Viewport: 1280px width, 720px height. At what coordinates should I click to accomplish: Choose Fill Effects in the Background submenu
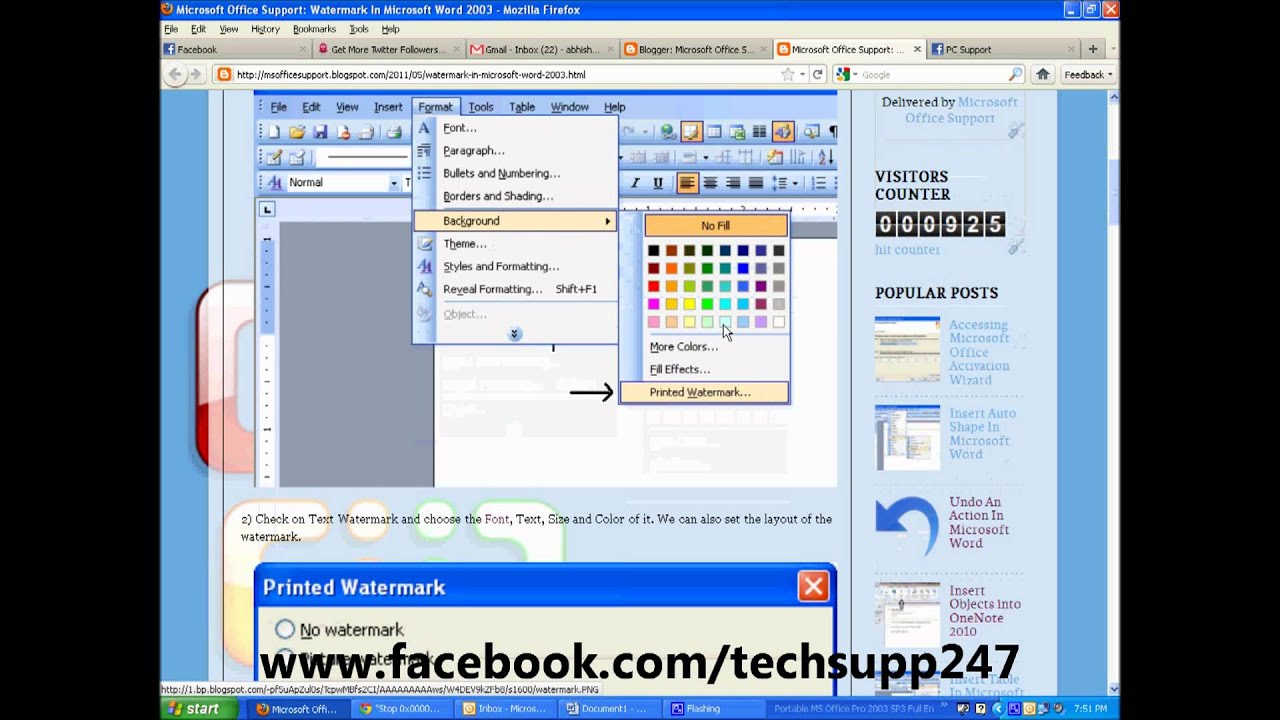(680, 369)
